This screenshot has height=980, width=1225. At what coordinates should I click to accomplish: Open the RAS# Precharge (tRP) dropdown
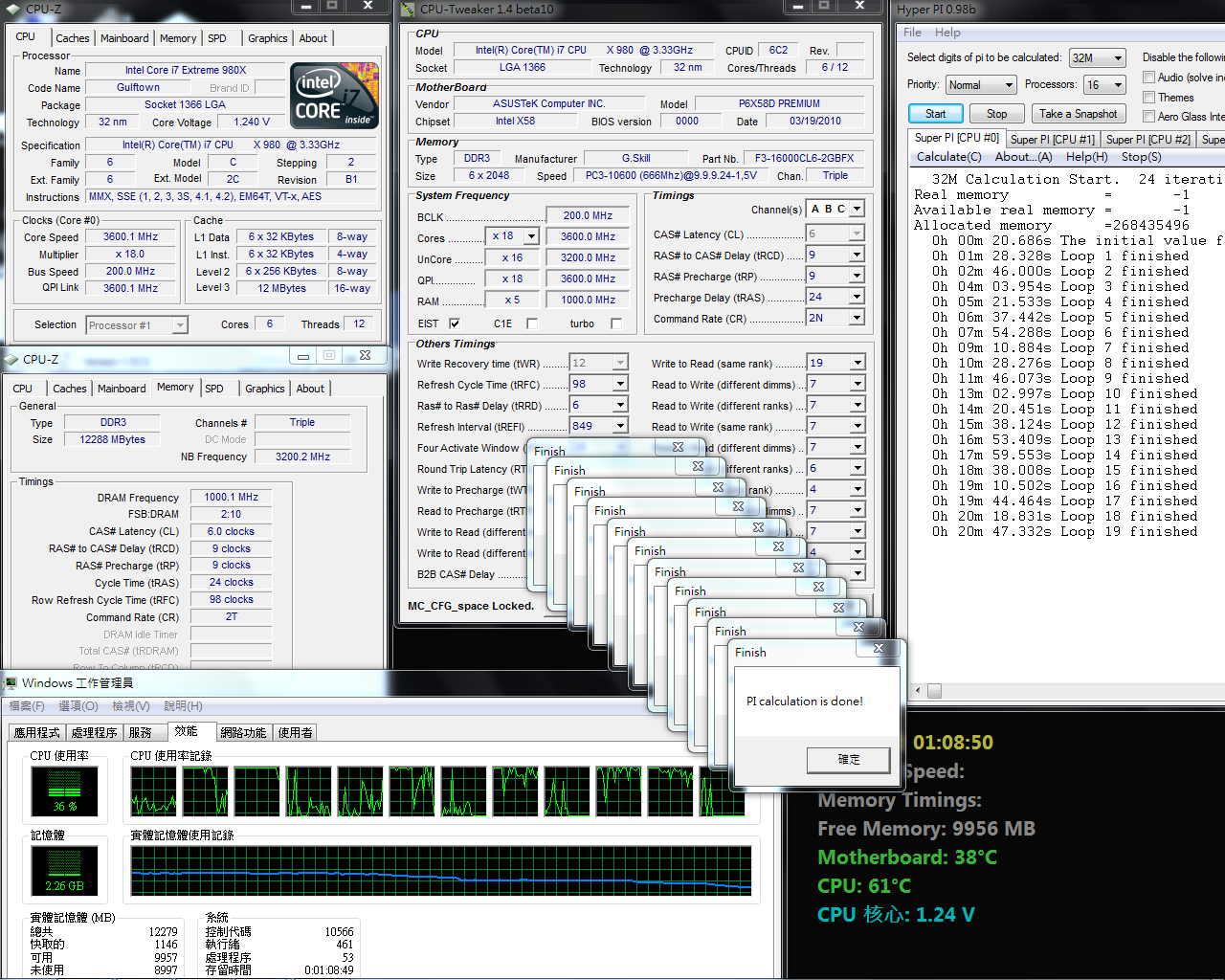[x=857, y=276]
